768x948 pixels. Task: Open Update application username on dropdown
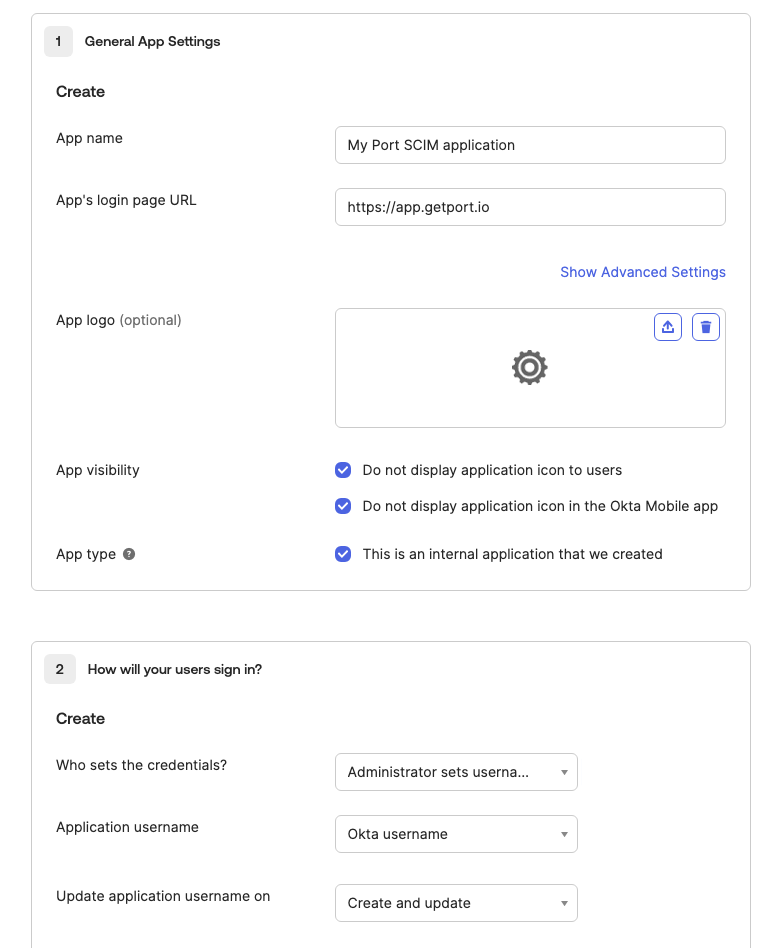[457, 903]
